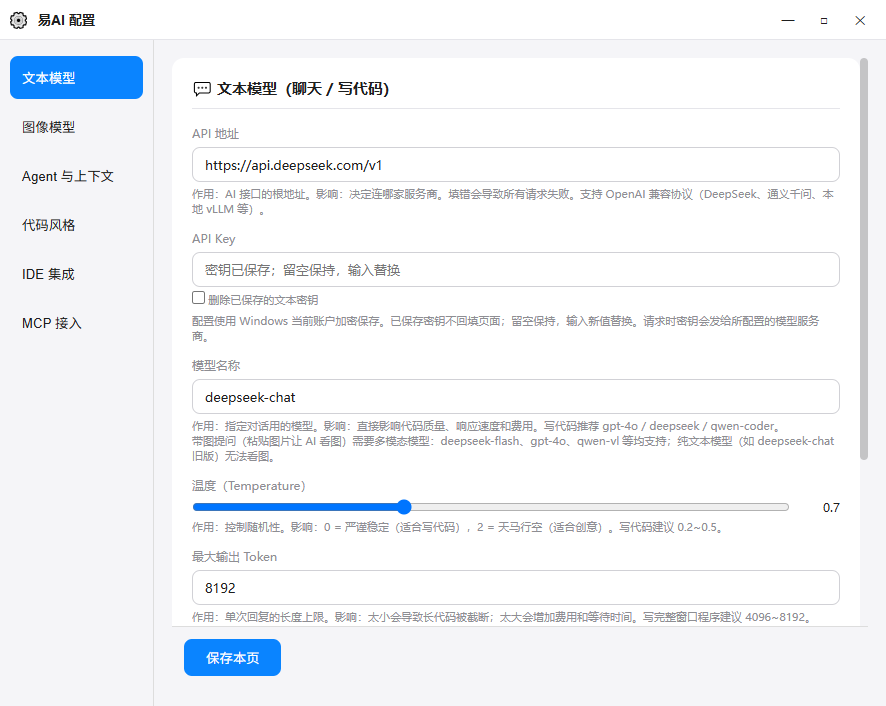The image size is (886, 706).
Task: Click the 易AI 配置 window title
Action: pyautogui.click(x=66, y=20)
